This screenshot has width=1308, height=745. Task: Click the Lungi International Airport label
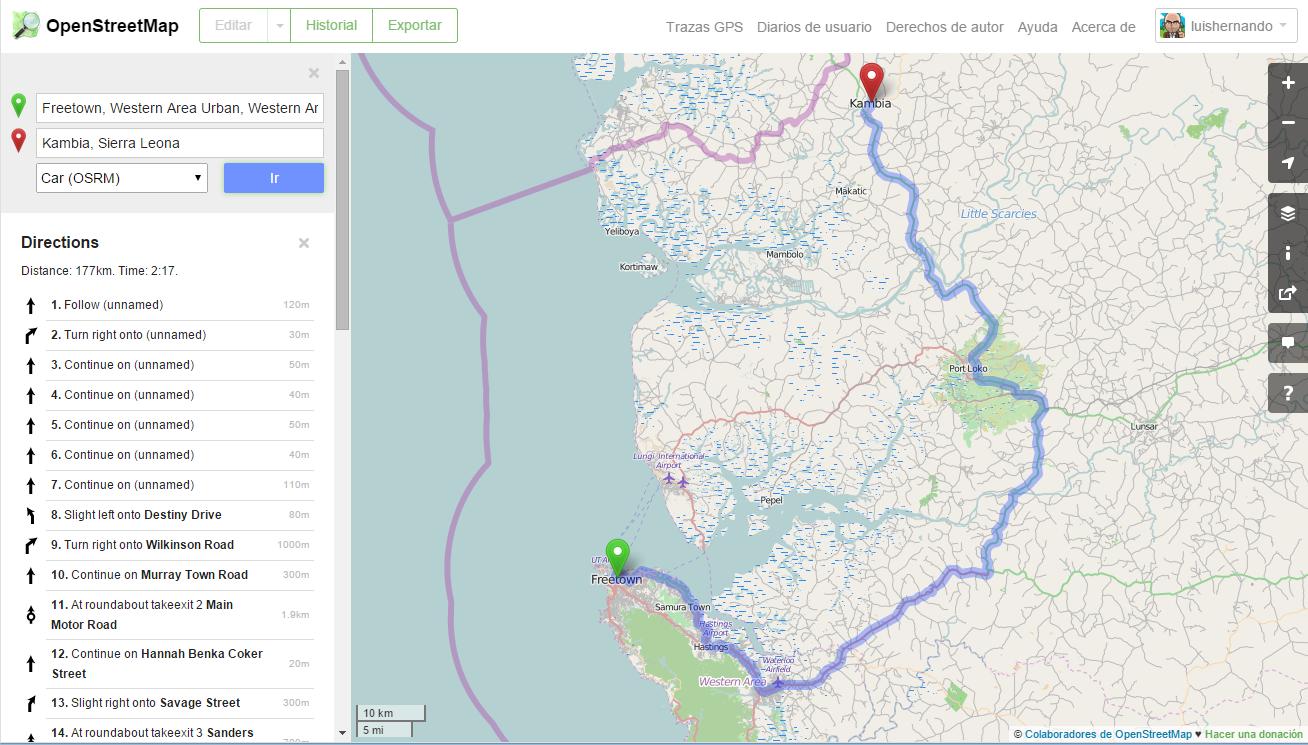[668, 460]
